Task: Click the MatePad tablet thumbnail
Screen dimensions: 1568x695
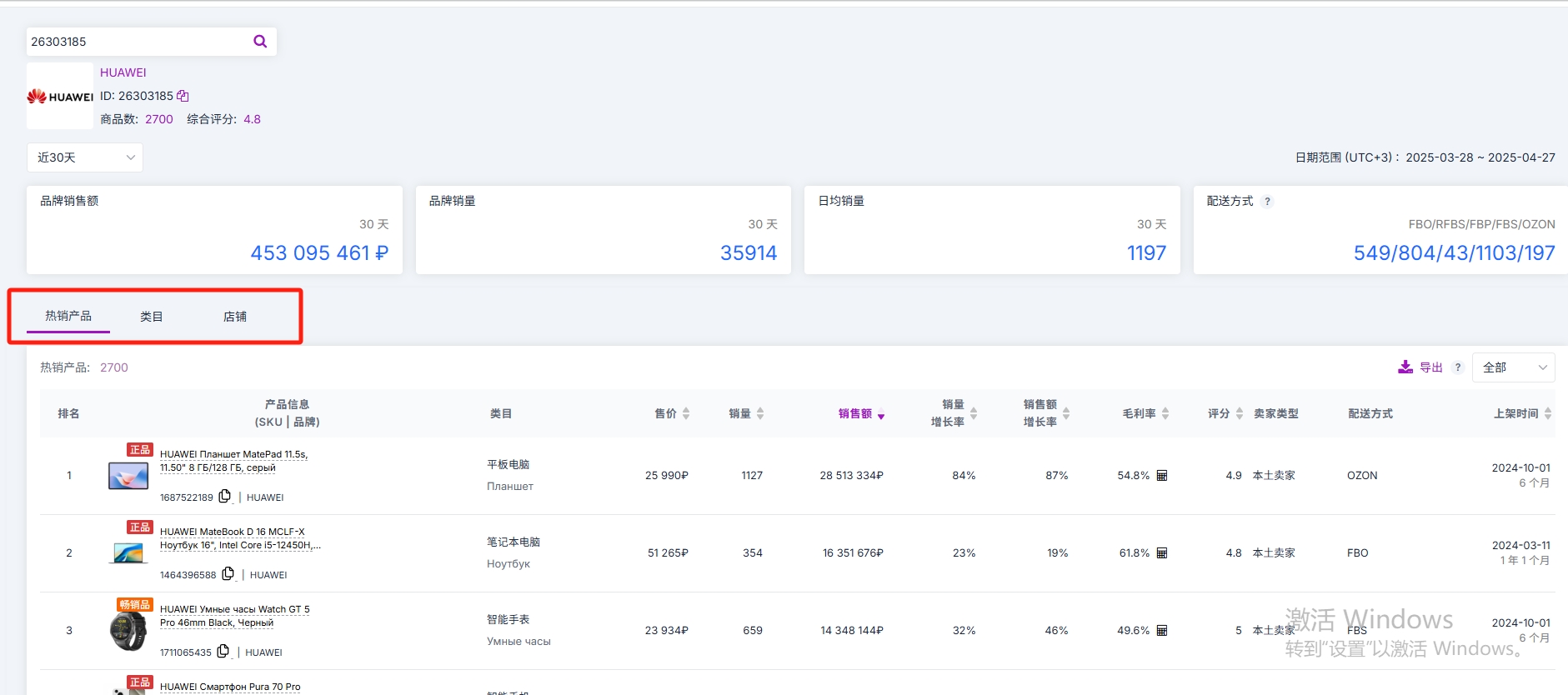Action: click(128, 476)
